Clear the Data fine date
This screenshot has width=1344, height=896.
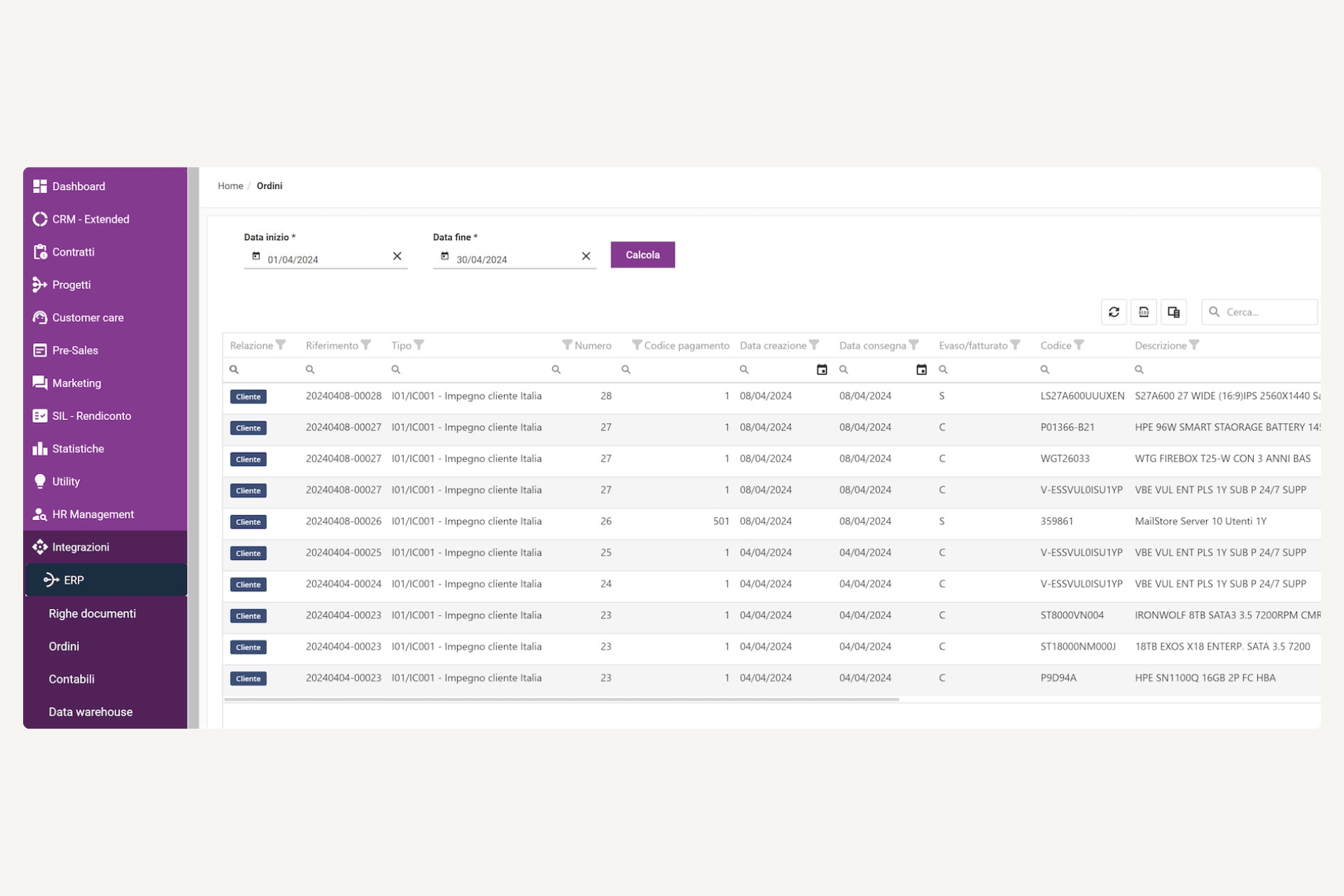click(x=586, y=256)
